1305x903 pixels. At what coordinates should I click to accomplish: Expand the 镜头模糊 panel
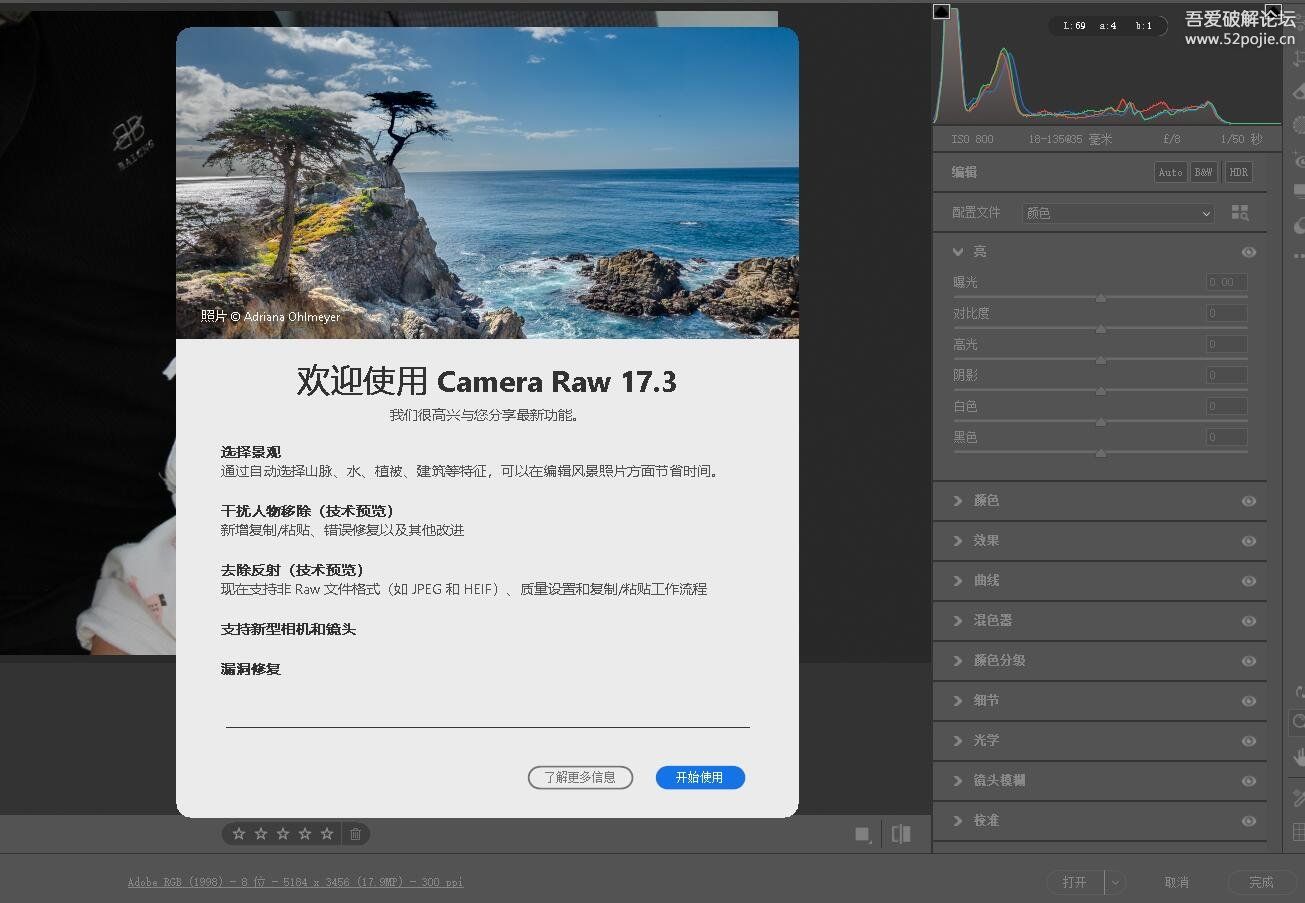coord(958,781)
